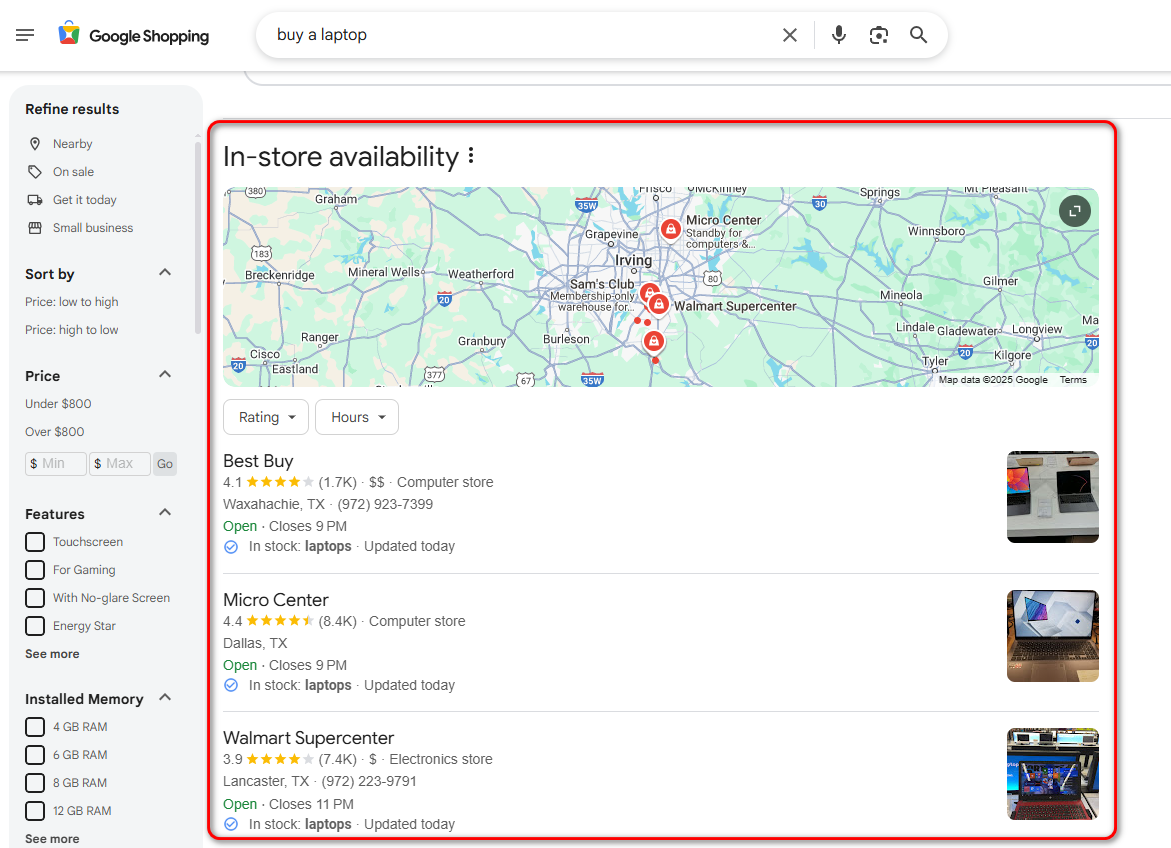Open the Hours filter dropdown
The width and height of the screenshot is (1171, 848).
click(x=357, y=417)
